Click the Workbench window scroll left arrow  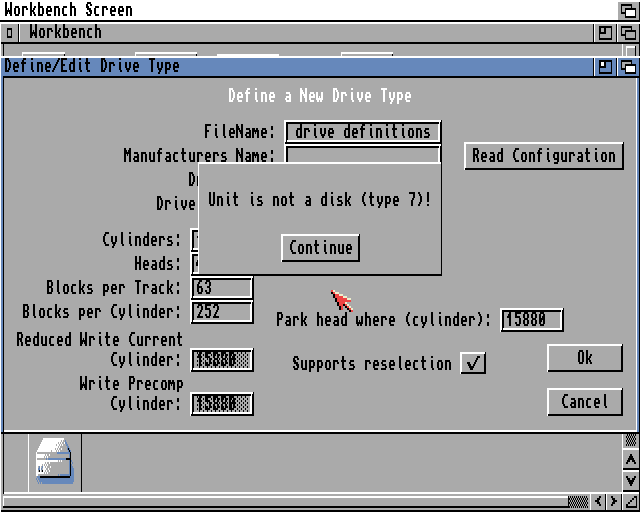point(600,501)
